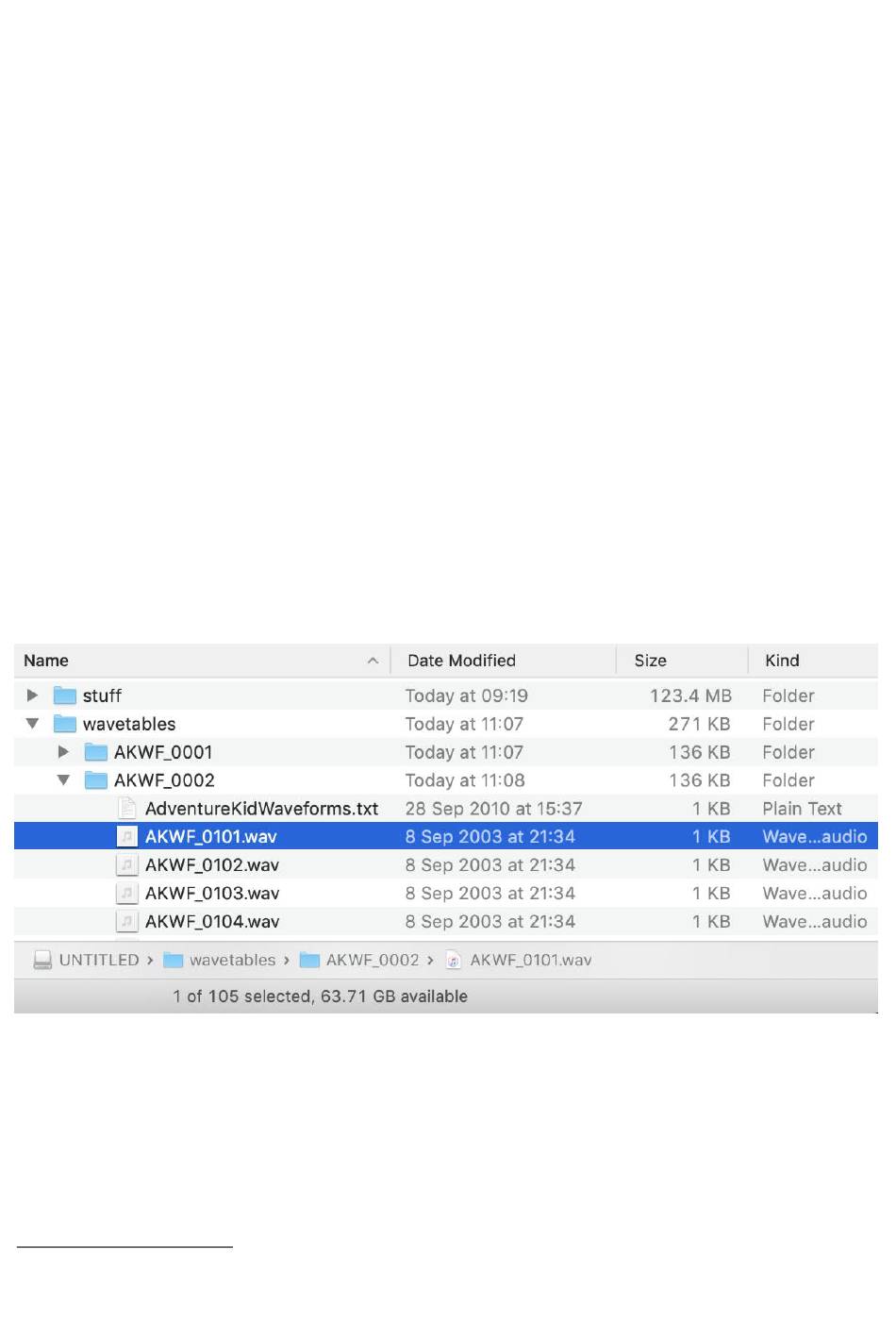Image resolution: width=896 pixels, height=1340 pixels.
Task: Click the AKWF_0104.wav audio file icon
Action: tap(127, 921)
